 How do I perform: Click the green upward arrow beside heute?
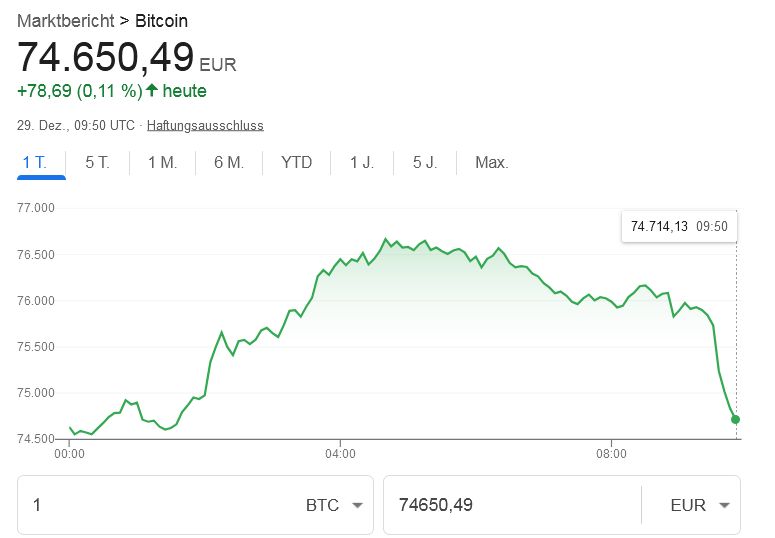pos(152,91)
